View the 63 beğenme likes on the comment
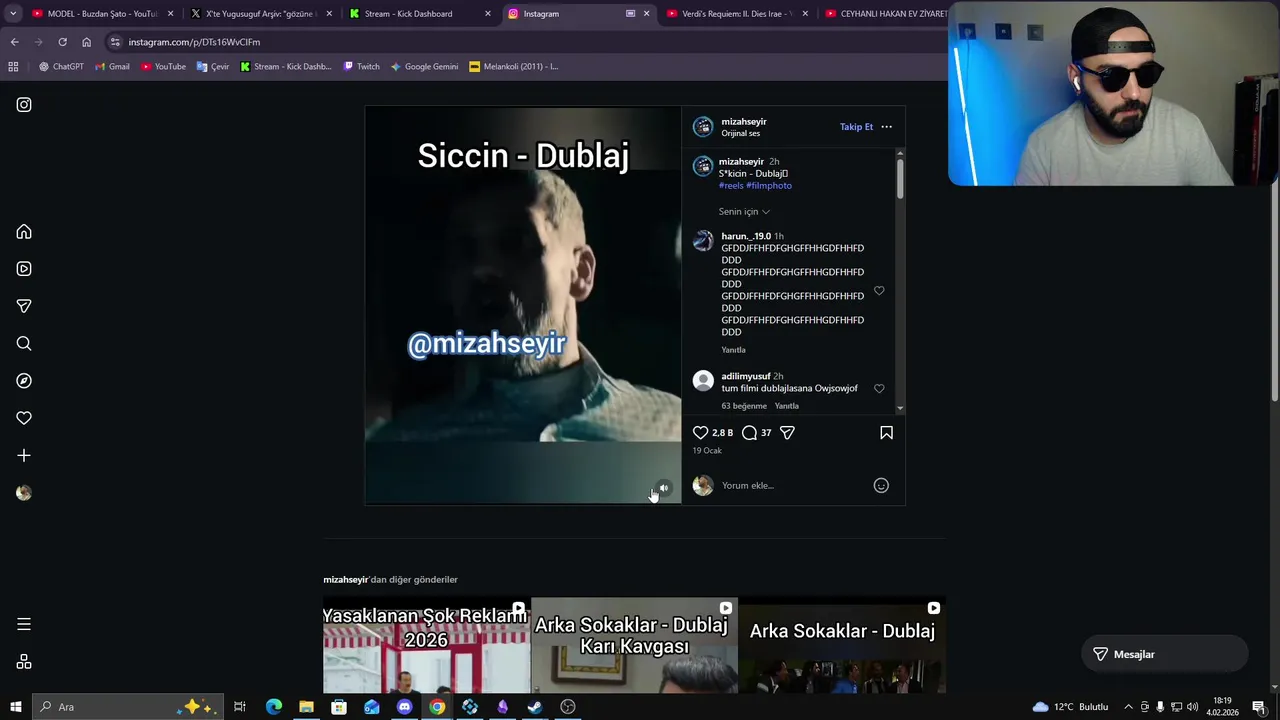 [x=744, y=406]
